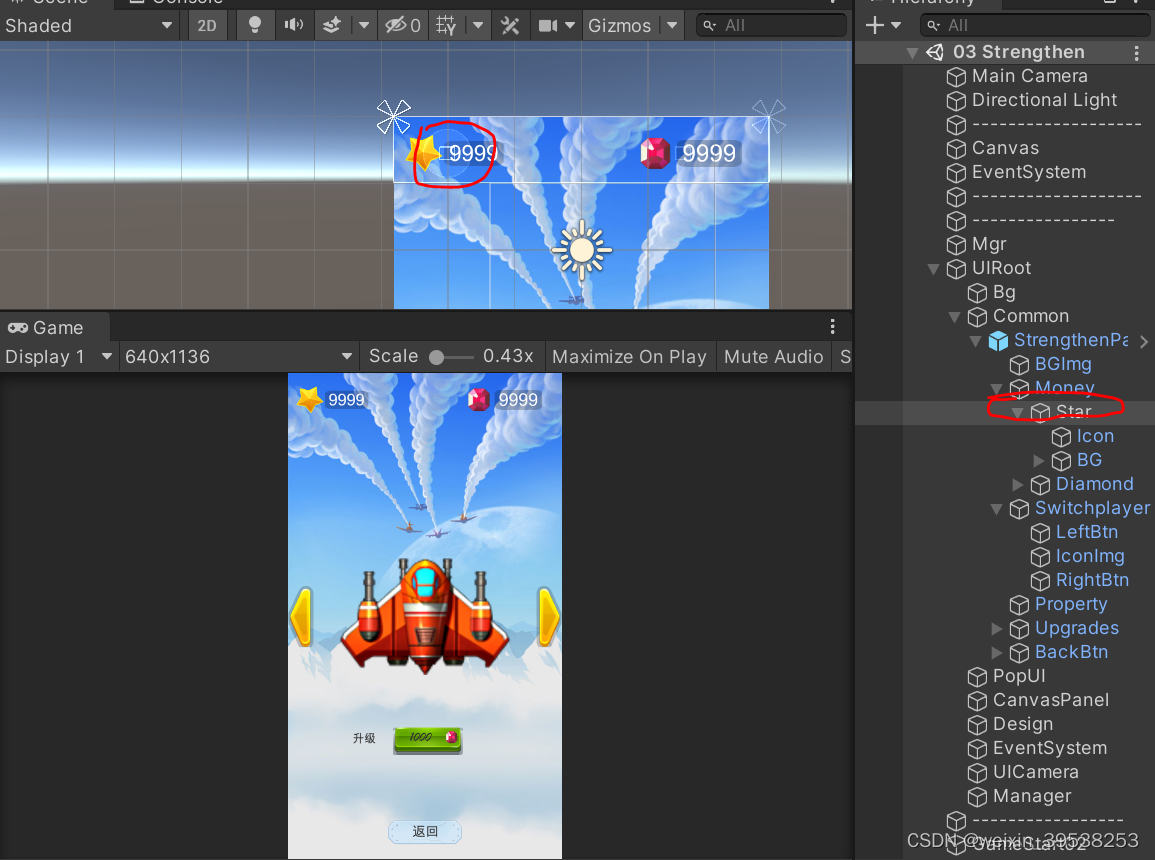
Task: Select the PopUI object
Action: pos(1019,676)
